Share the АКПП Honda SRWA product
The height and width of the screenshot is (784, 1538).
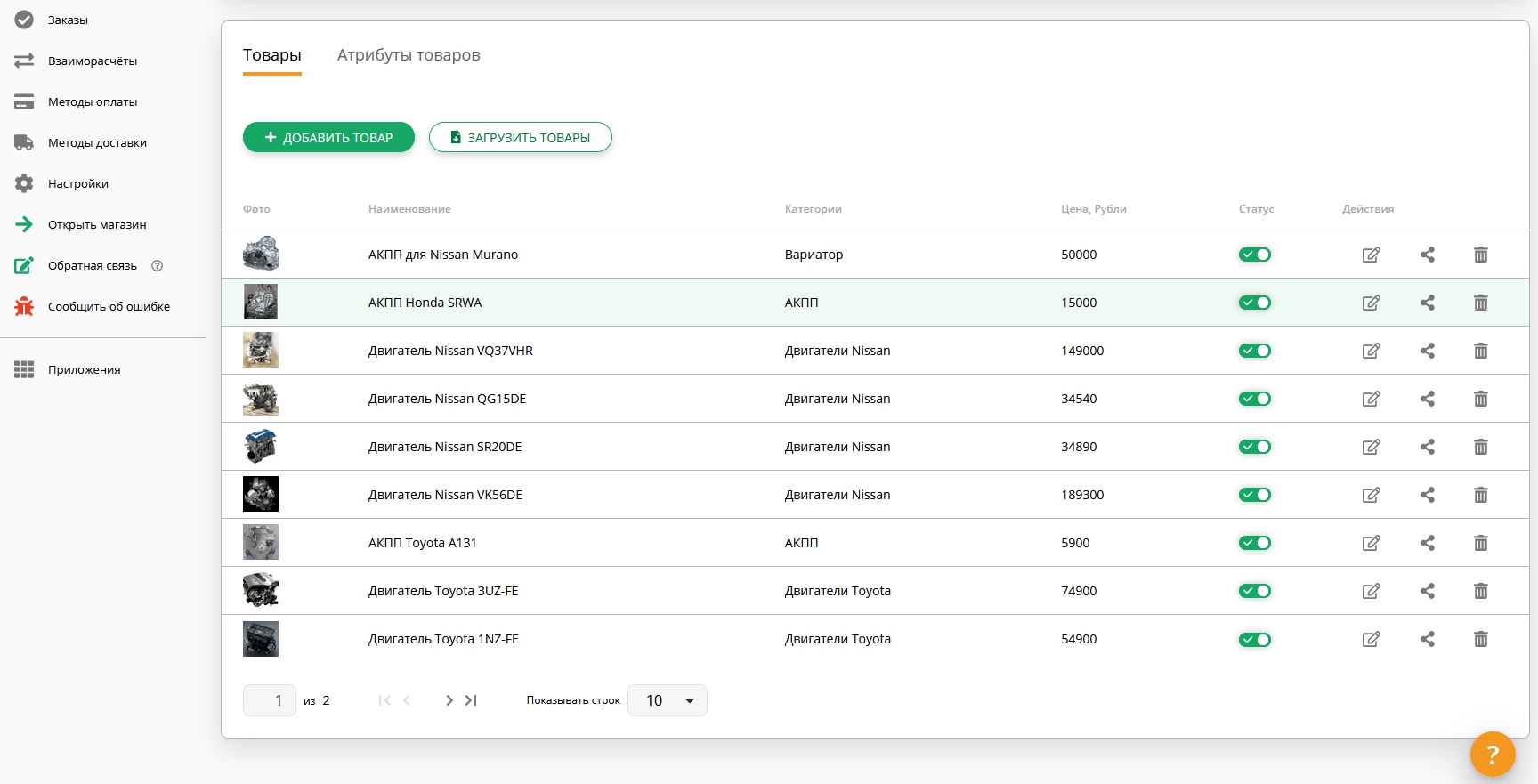tap(1427, 303)
